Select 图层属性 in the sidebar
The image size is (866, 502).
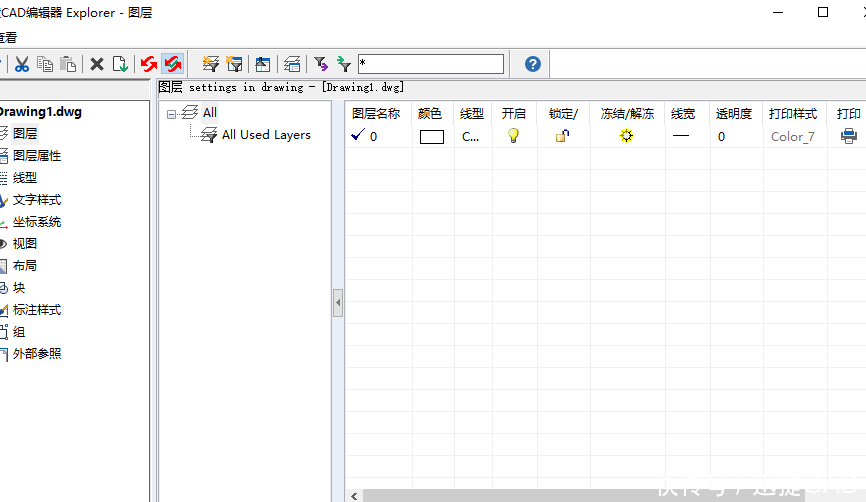(37, 156)
